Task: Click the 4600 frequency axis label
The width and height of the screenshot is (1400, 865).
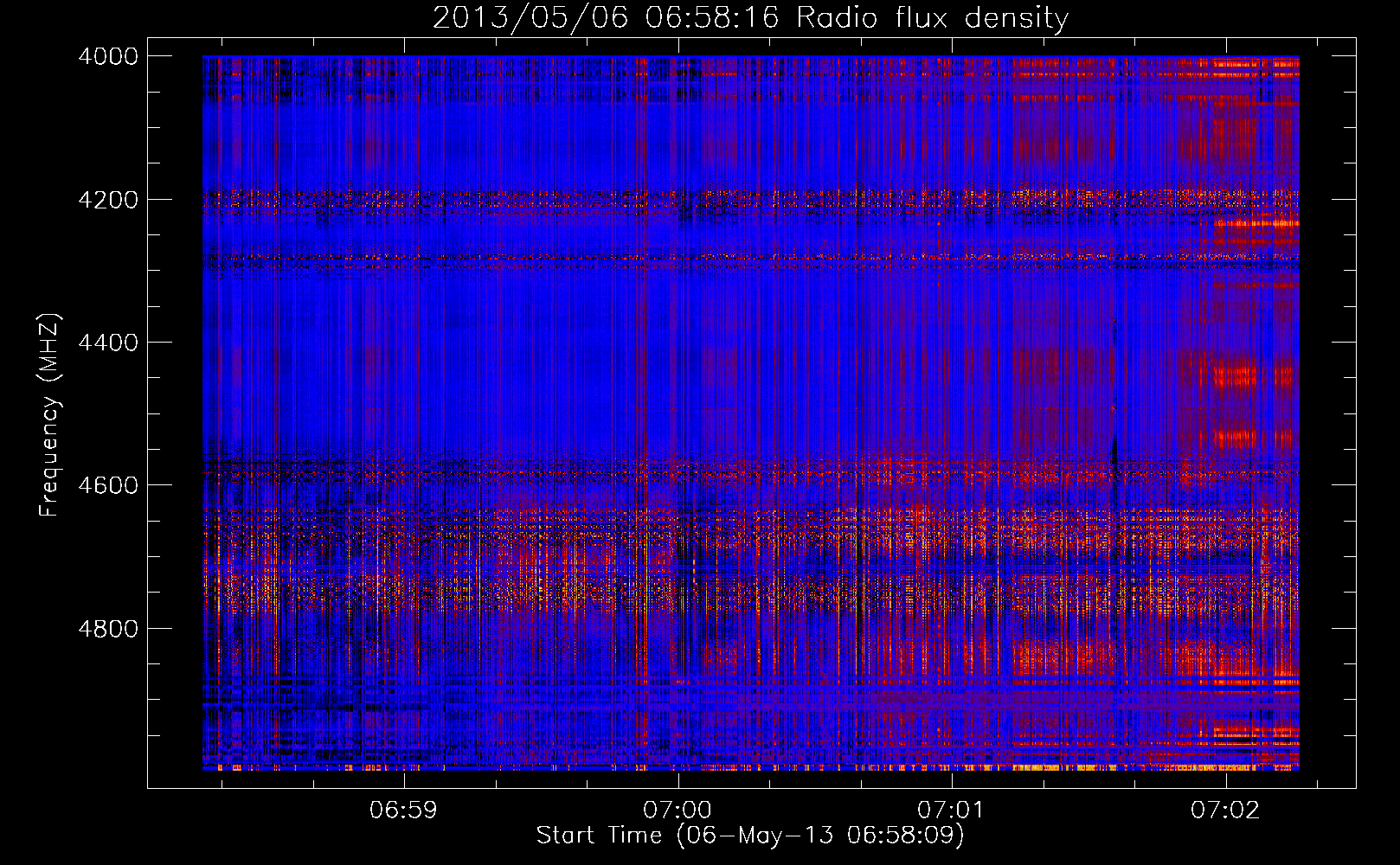Action: (x=108, y=485)
